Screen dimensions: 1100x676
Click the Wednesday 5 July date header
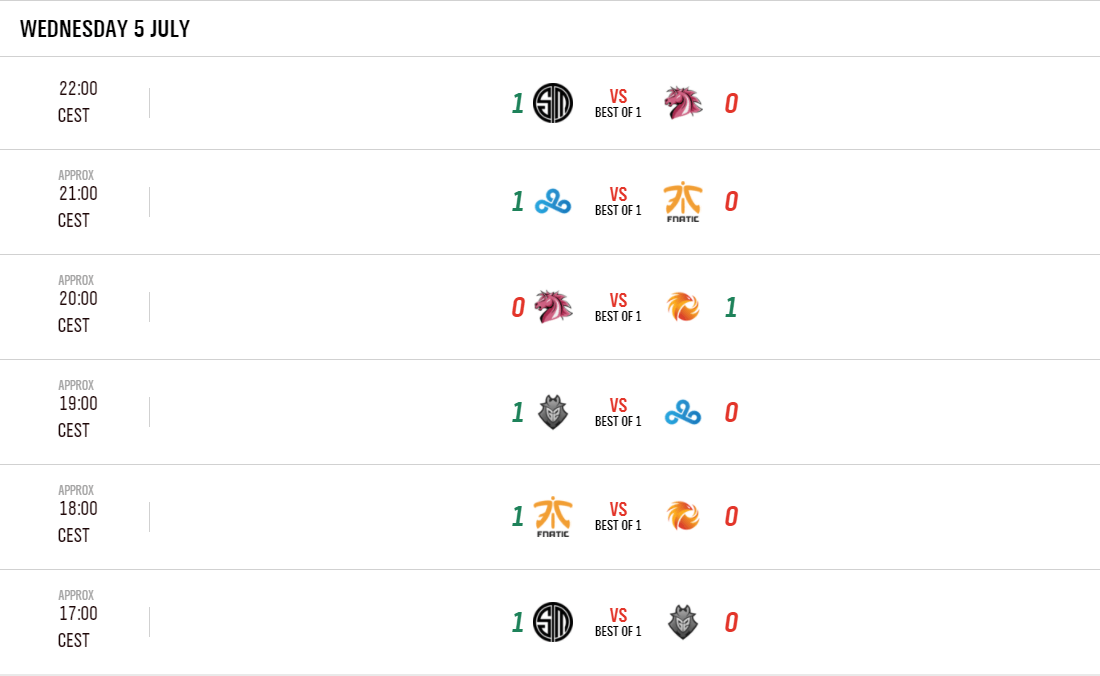tap(105, 29)
